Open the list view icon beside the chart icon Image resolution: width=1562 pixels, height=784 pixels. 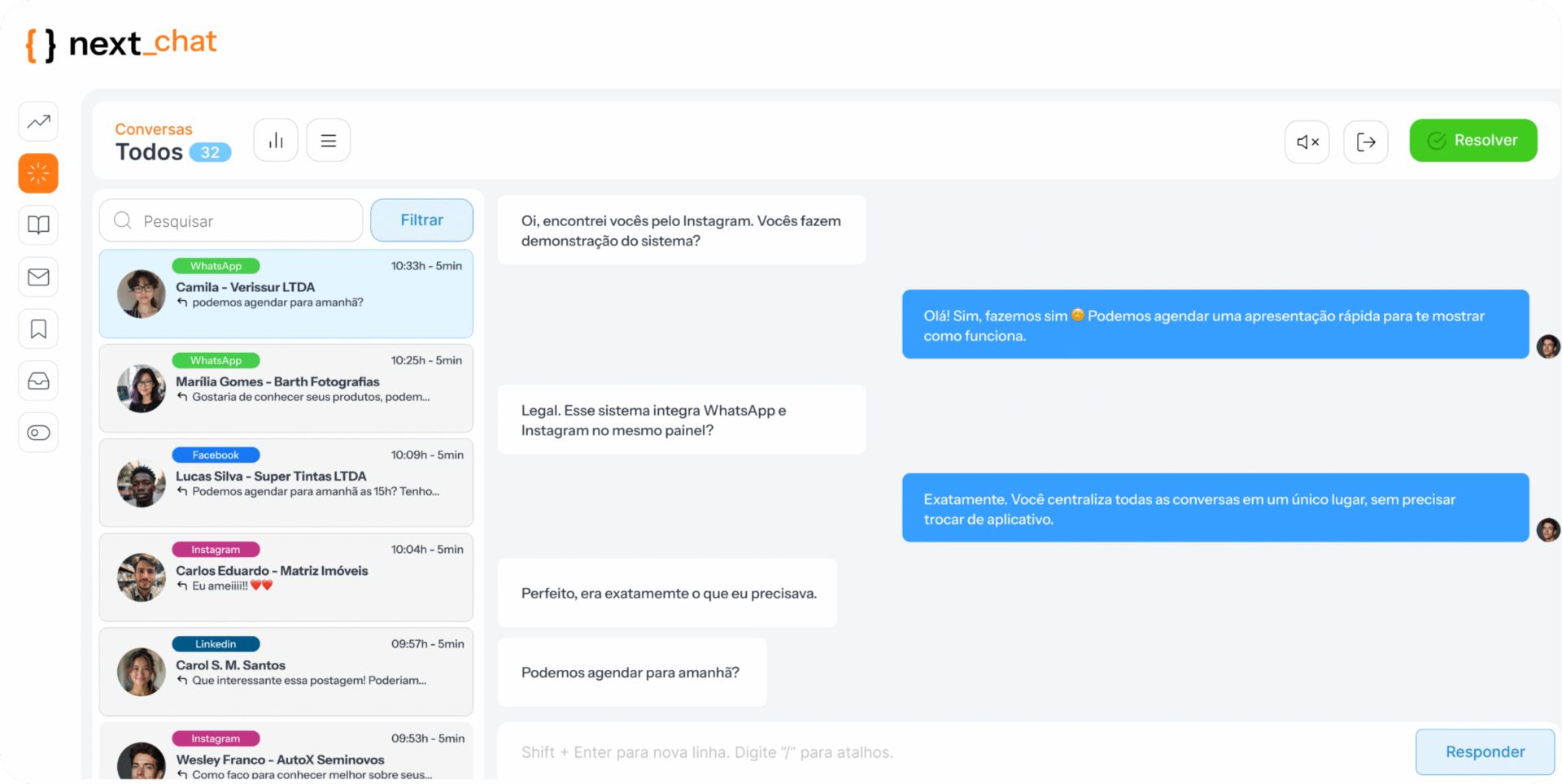pyautogui.click(x=328, y=139)
